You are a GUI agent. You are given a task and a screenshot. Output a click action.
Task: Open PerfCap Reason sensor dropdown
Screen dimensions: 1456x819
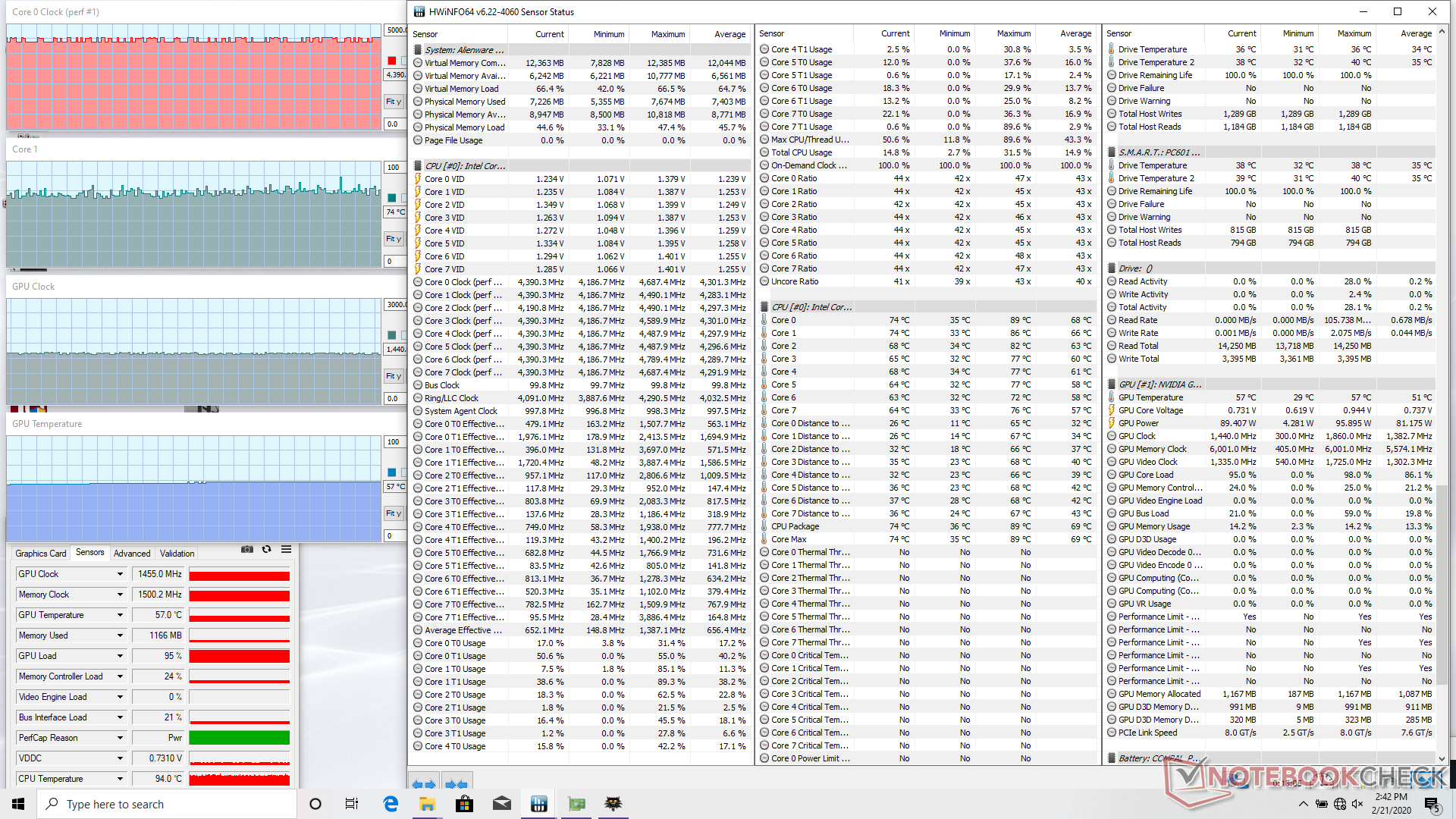pyautogui.click(x=120, y=739)
